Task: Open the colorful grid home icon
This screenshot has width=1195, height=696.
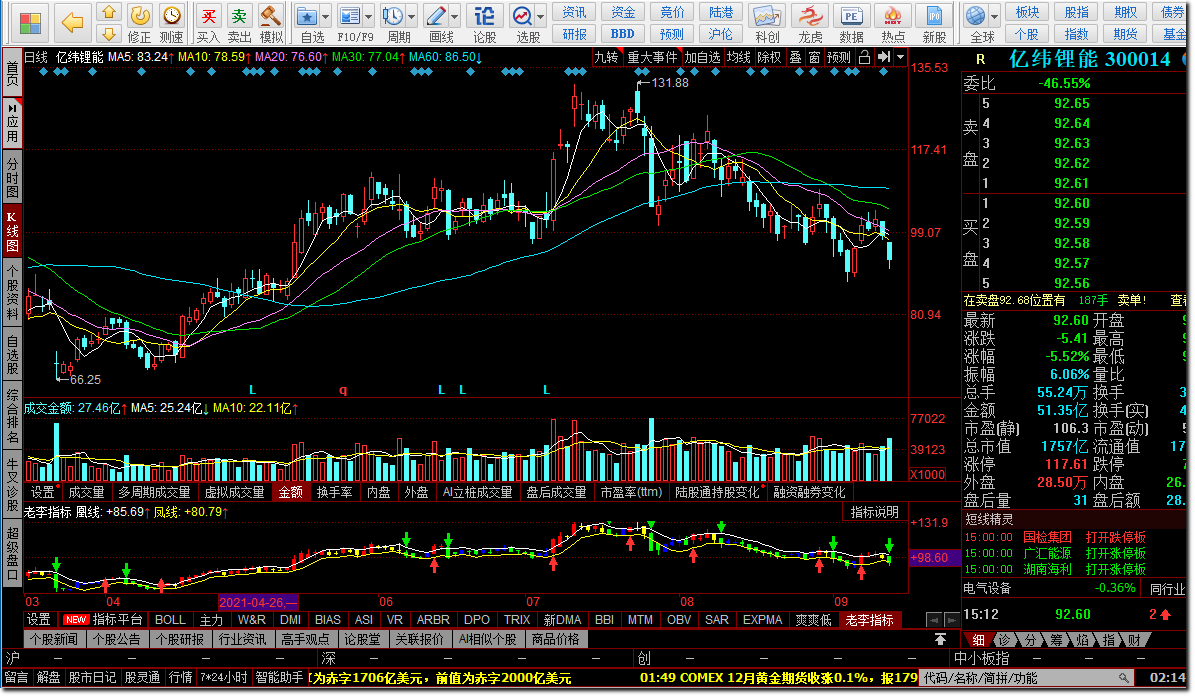Action: [30, 23]
